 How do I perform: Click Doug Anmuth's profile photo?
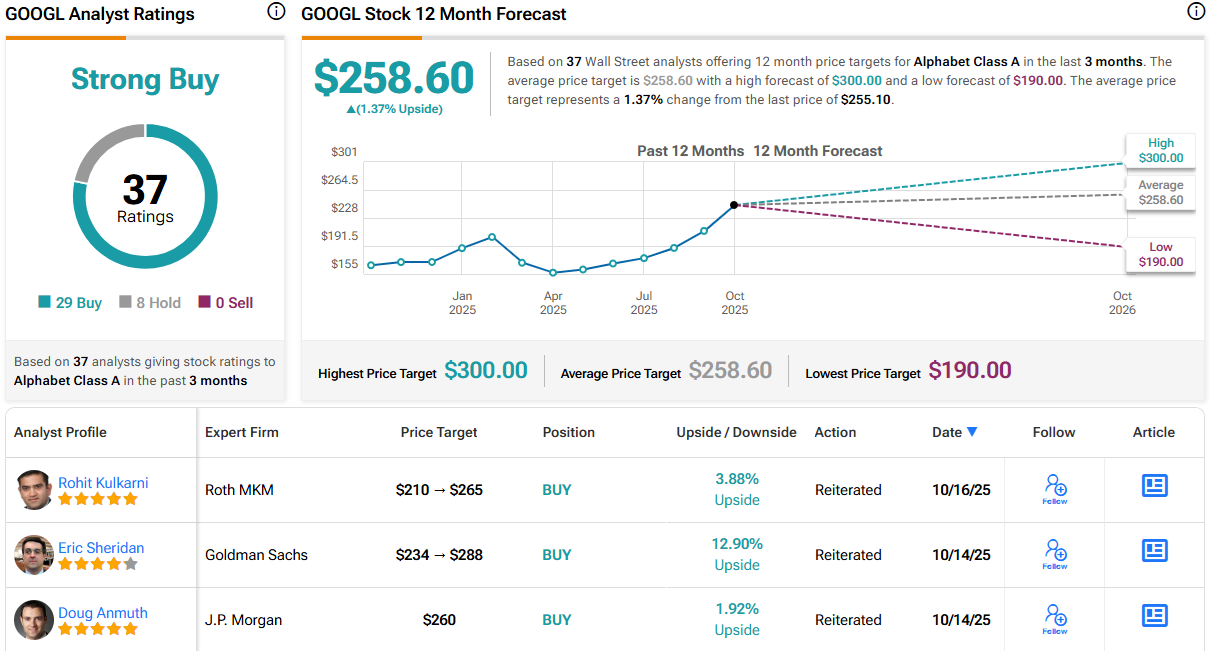(x=34, y=620)
